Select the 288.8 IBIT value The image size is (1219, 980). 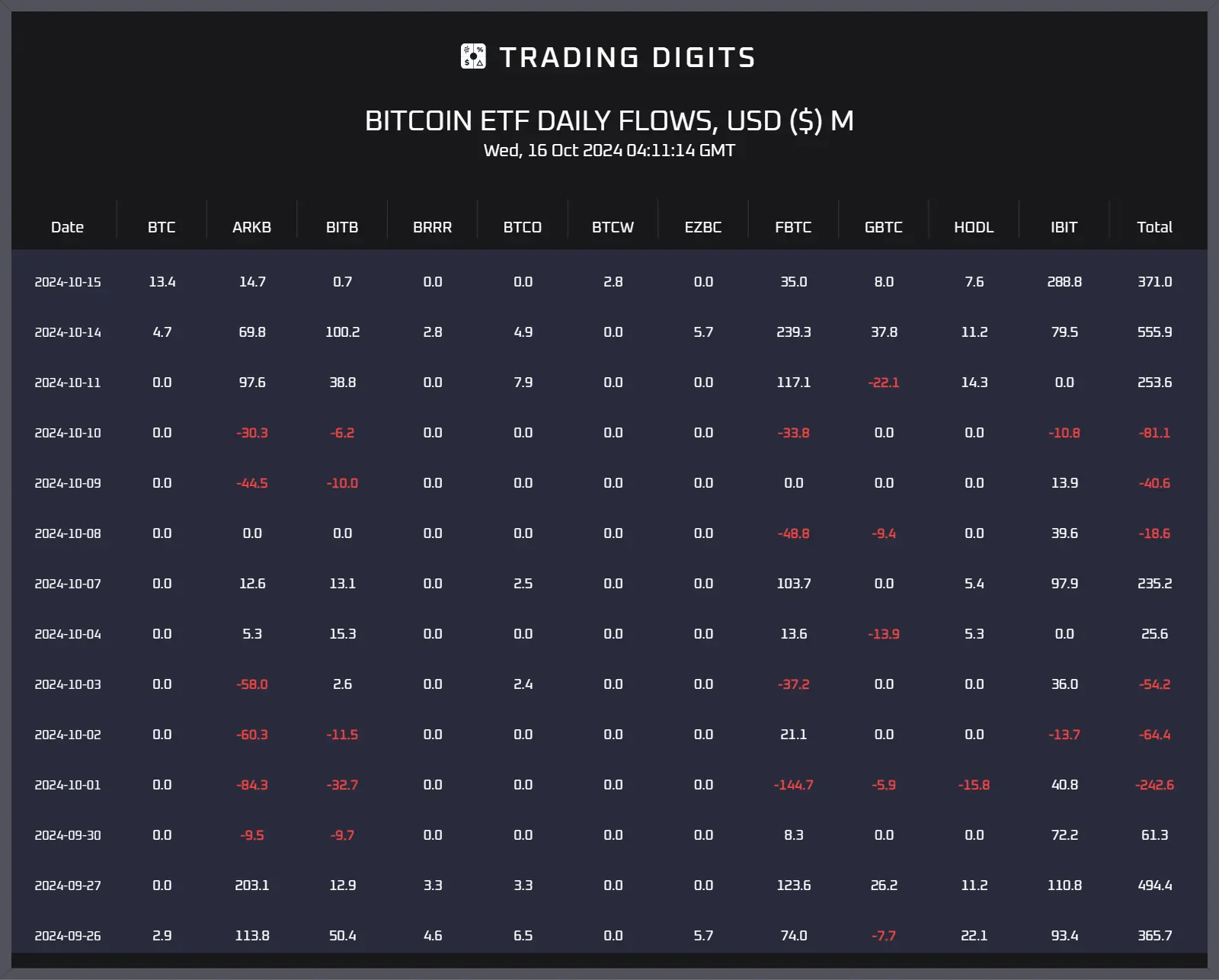click(x=1064, y=282)
